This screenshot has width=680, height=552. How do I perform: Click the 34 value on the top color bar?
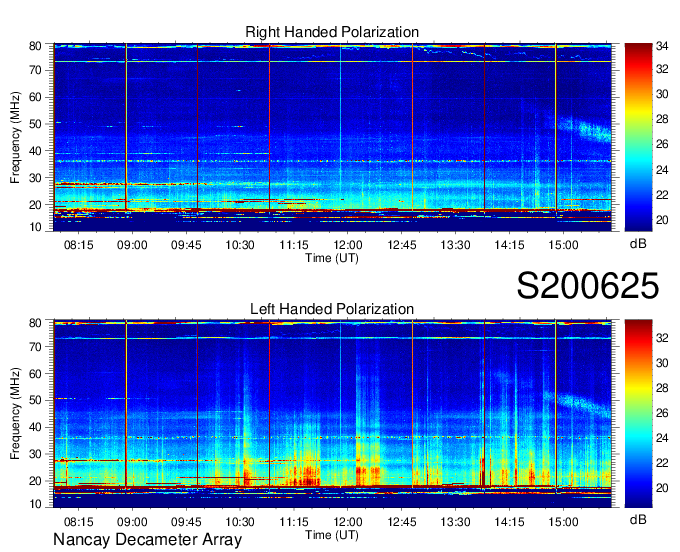click(x=662, y=45)
